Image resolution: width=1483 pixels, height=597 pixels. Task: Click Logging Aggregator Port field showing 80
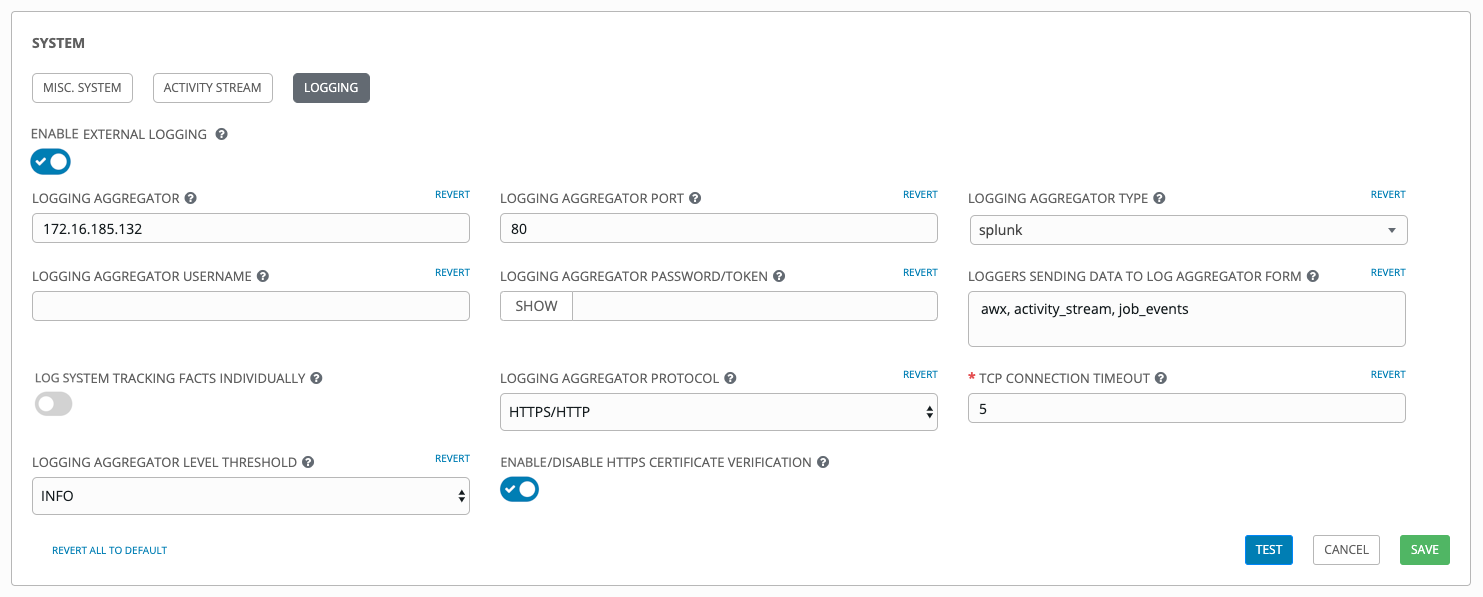point(719,228)
